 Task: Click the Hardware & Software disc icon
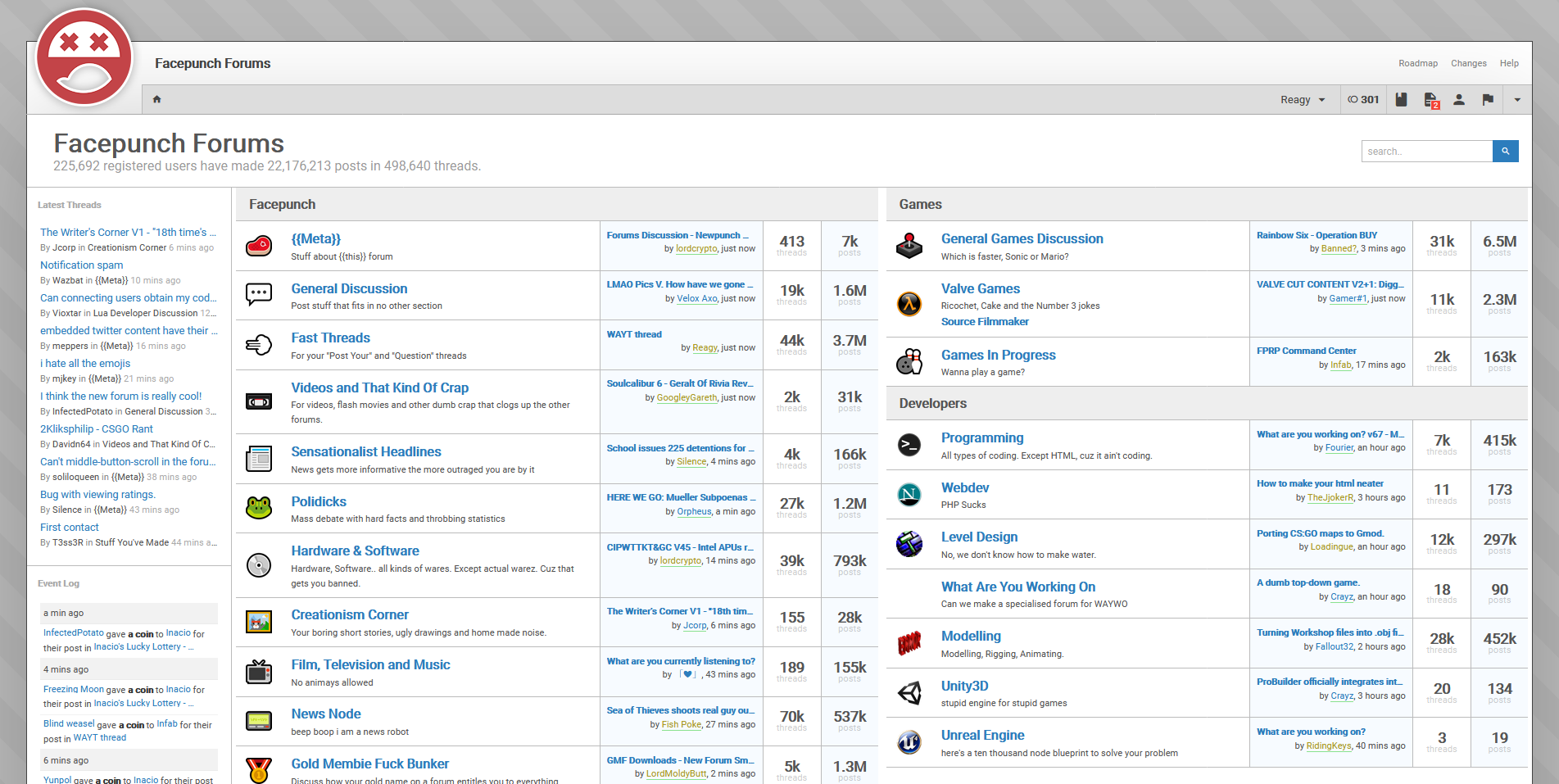pyautogui.click(x=259, y=564)
